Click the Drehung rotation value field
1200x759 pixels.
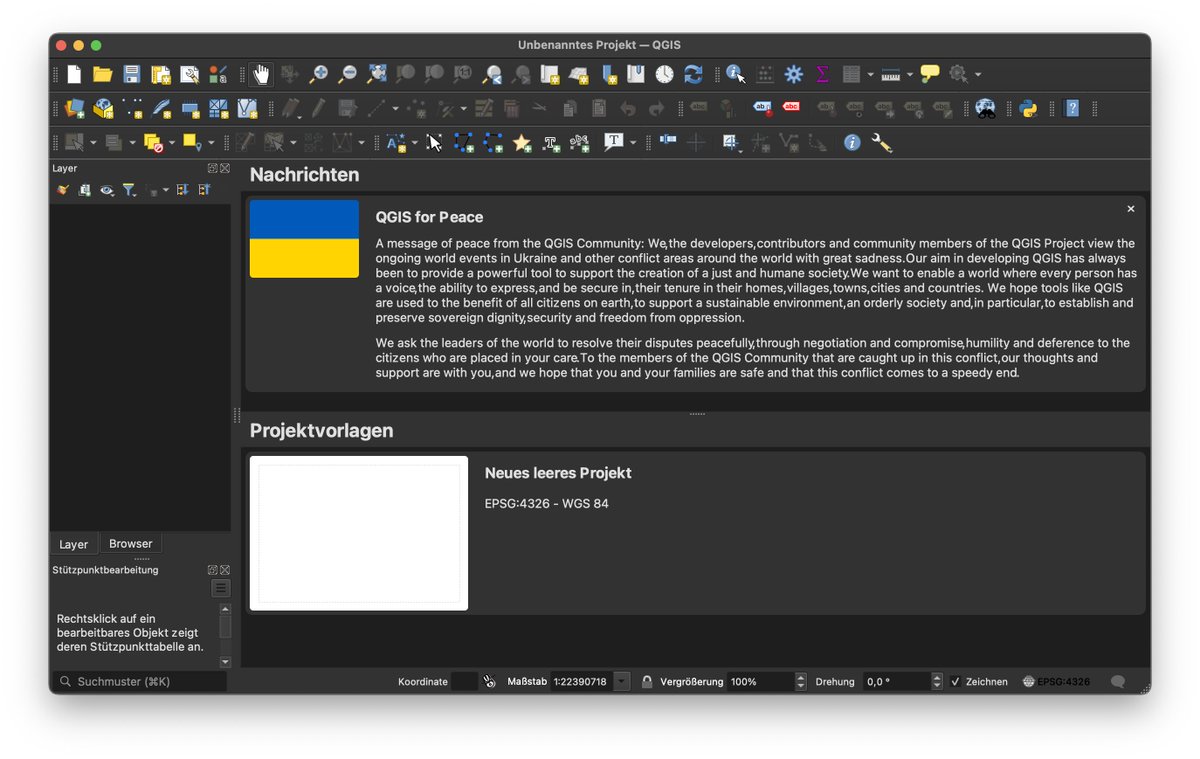pyautogui.click(x=897, y=682)
